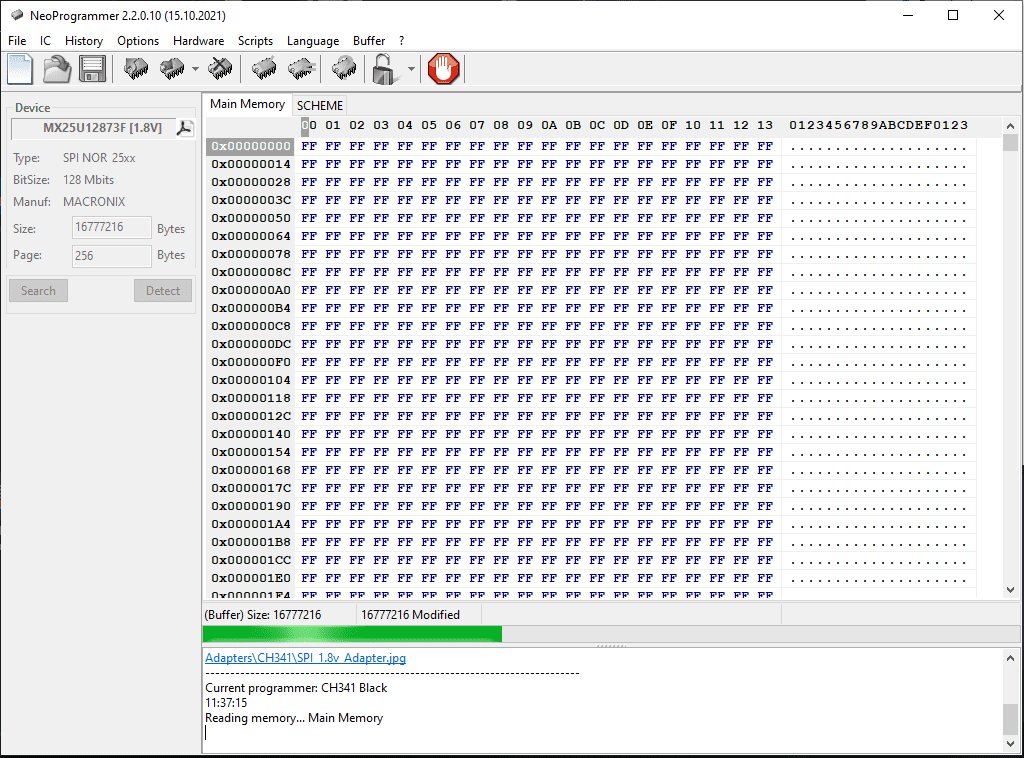Select address row 0x00000000
Screen dimensions: 1024x758
[251, 146]
